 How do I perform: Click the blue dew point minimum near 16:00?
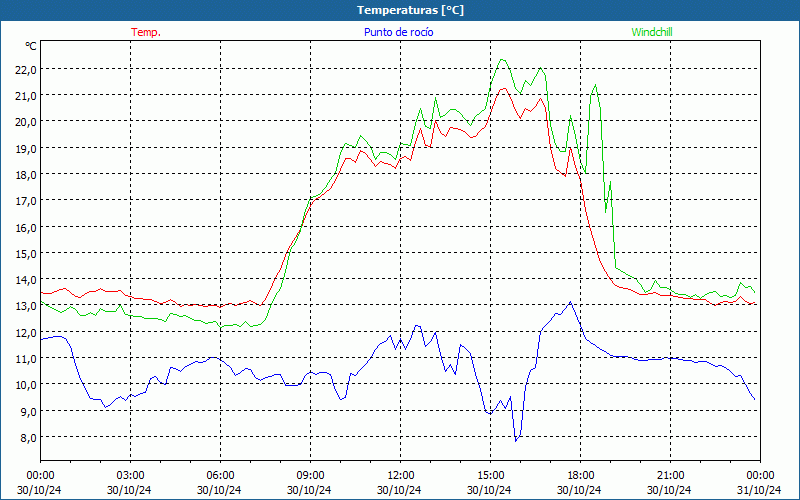click(x=516, y=440)
